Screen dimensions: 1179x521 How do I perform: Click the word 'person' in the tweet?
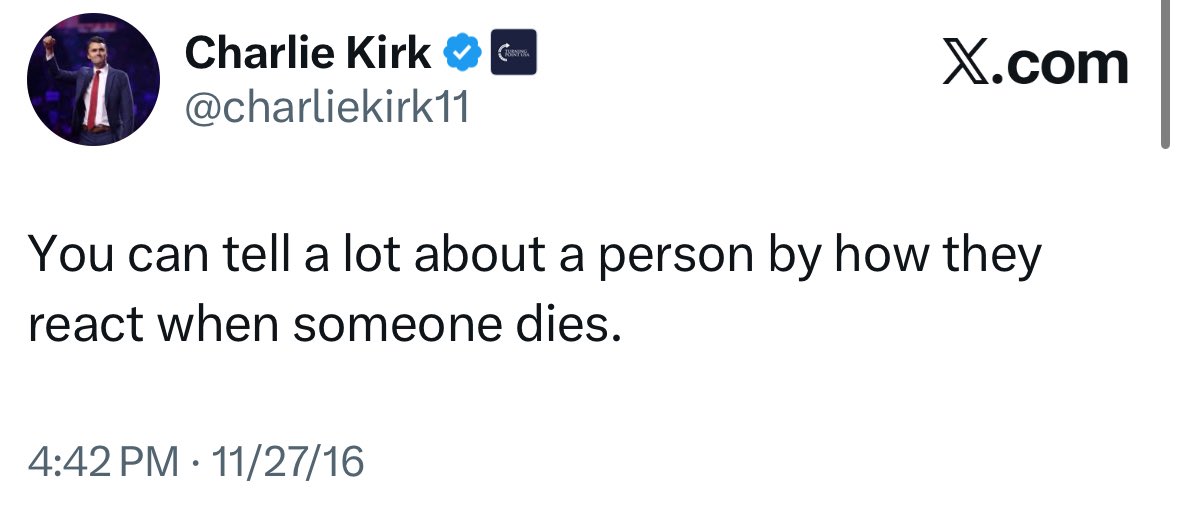pyautogui.click(x=676, y=259)
